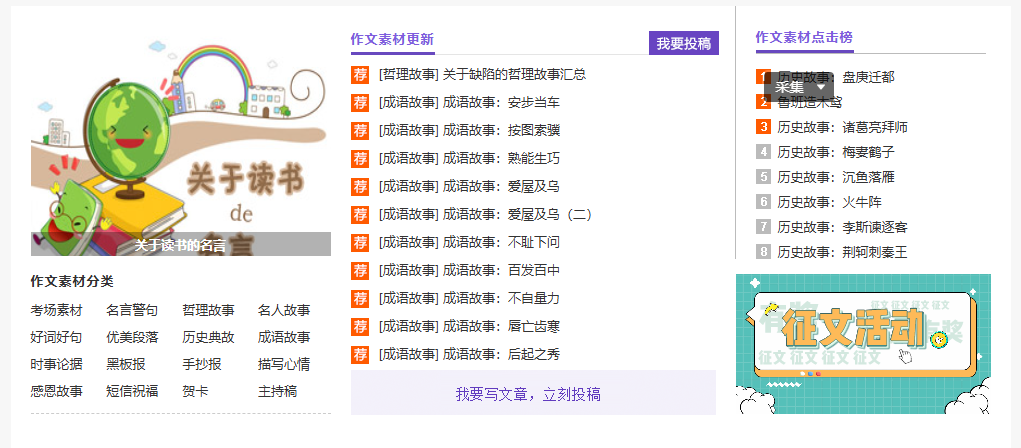Open the 贺卡 category
The image size is (1021, 448).
(x=195, y=391)
